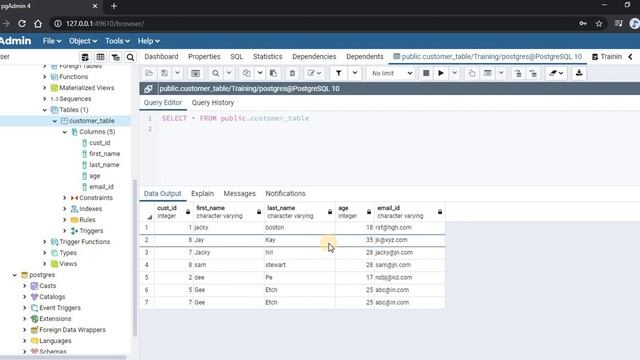Collapse the Columns (5) tree node
Viewport: 640px width, 360px height.
coord(64,132)
